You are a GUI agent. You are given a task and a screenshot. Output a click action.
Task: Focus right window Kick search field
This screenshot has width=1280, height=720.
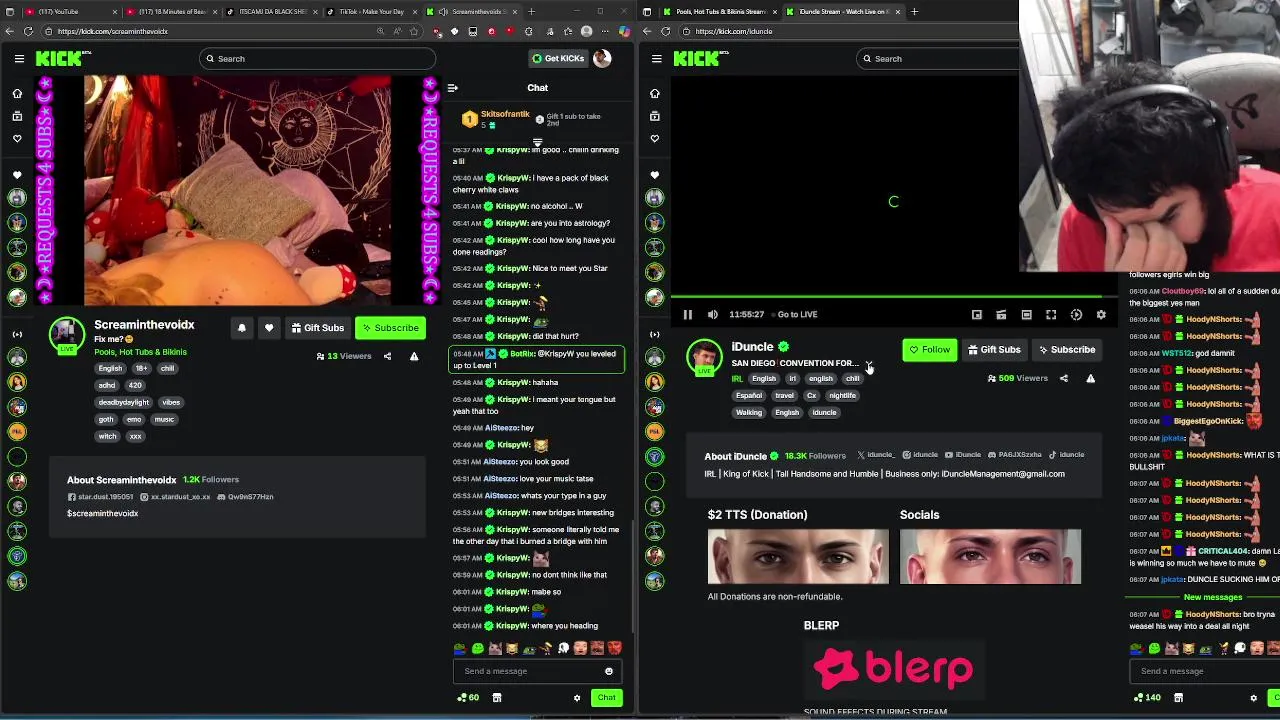point(940,59)
